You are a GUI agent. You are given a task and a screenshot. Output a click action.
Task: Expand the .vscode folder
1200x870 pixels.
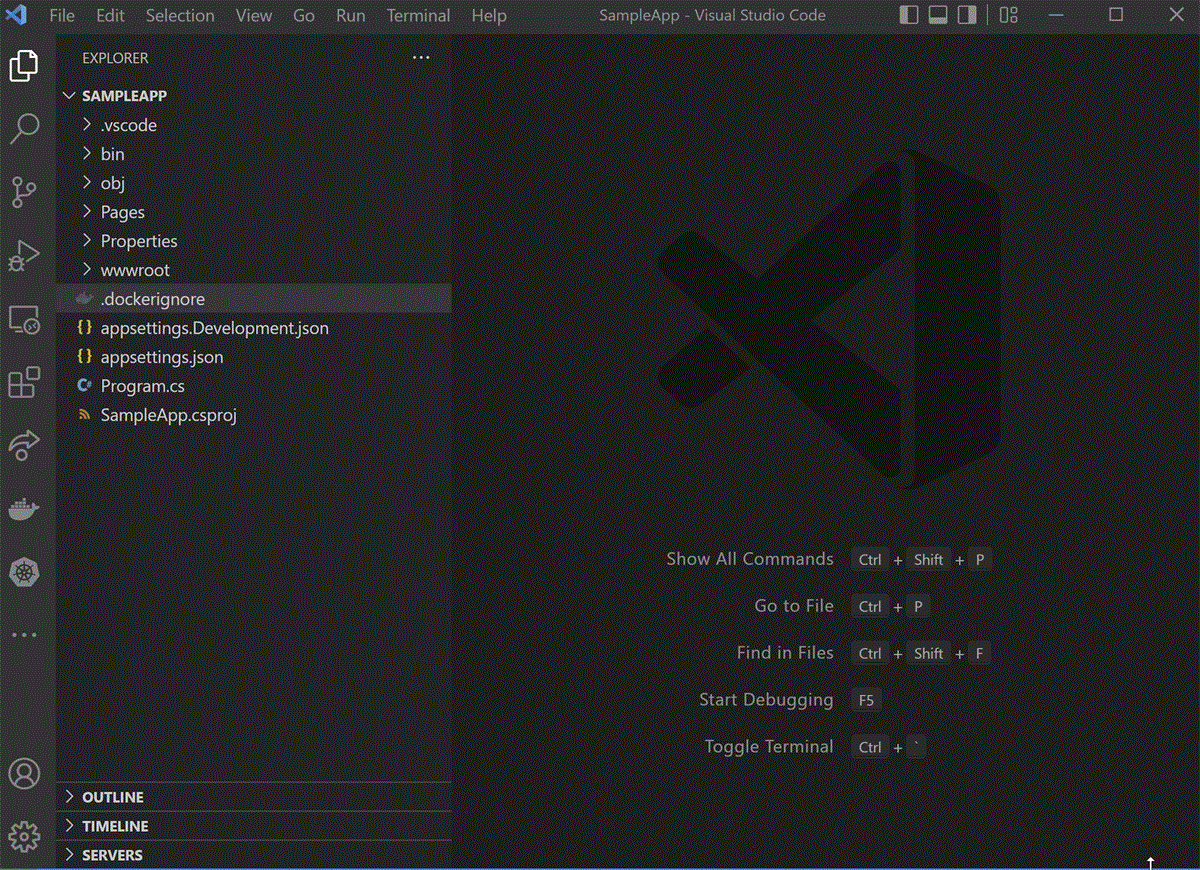pos(253,125)
